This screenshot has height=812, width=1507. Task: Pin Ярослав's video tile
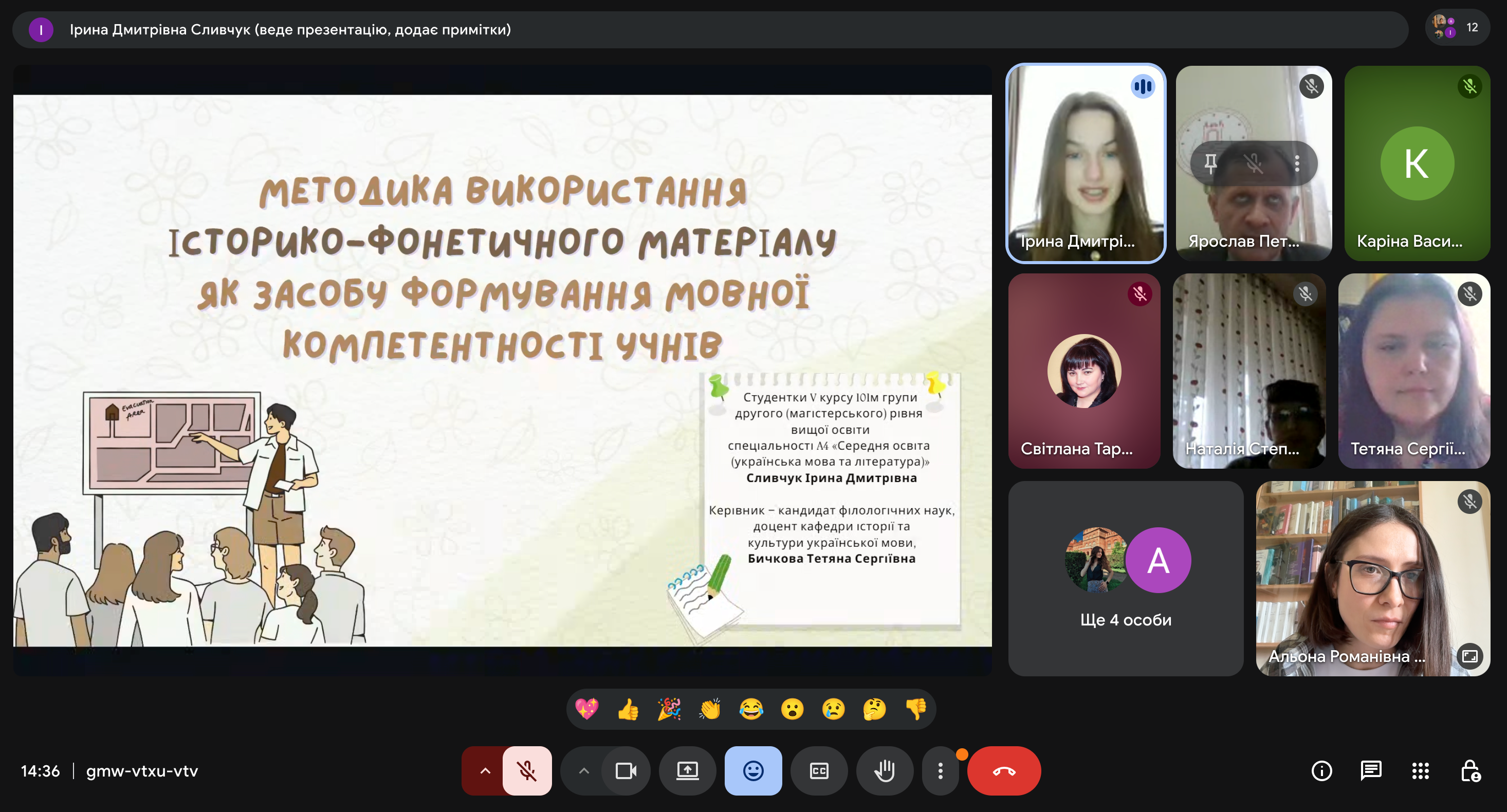click(x=1210, y=163)
